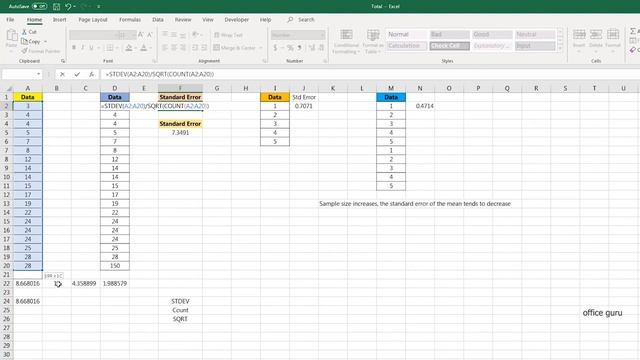Click the Copy button
The width and height of the screenshot is (640, 360).
pyautogui.click(x=31, y=42)
